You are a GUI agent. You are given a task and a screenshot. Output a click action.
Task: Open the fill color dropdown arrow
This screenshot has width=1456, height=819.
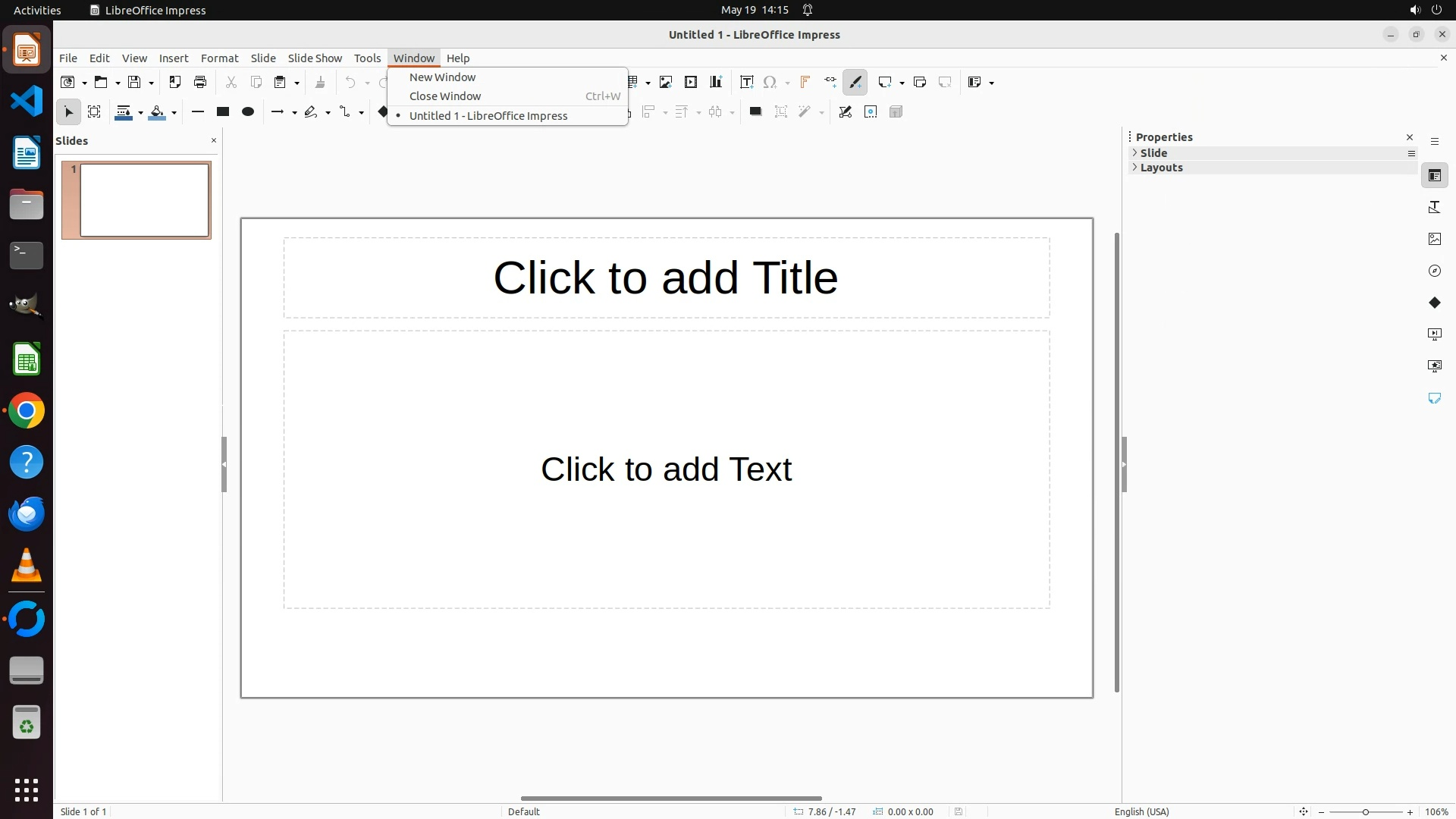click(x=174, y=113)
